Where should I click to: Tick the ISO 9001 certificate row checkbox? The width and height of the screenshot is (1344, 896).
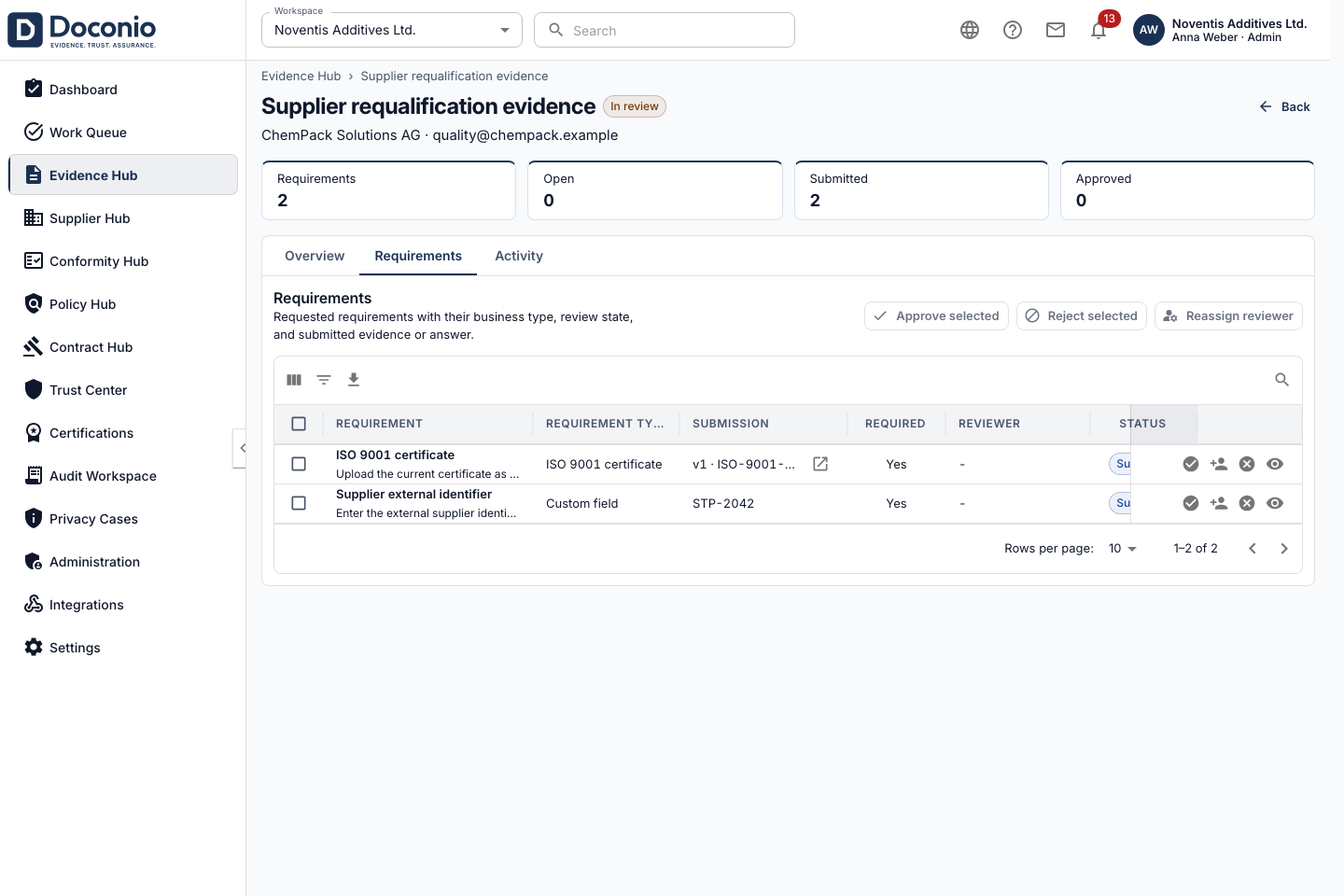[299, 464]
